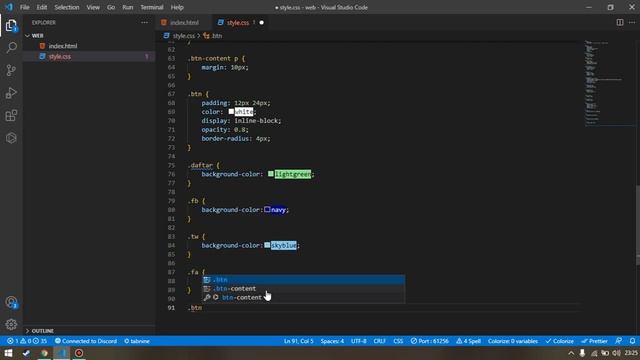The image size is (640, 360).
Task: Select style.css in the explorer tree
Action: (89, 56)
